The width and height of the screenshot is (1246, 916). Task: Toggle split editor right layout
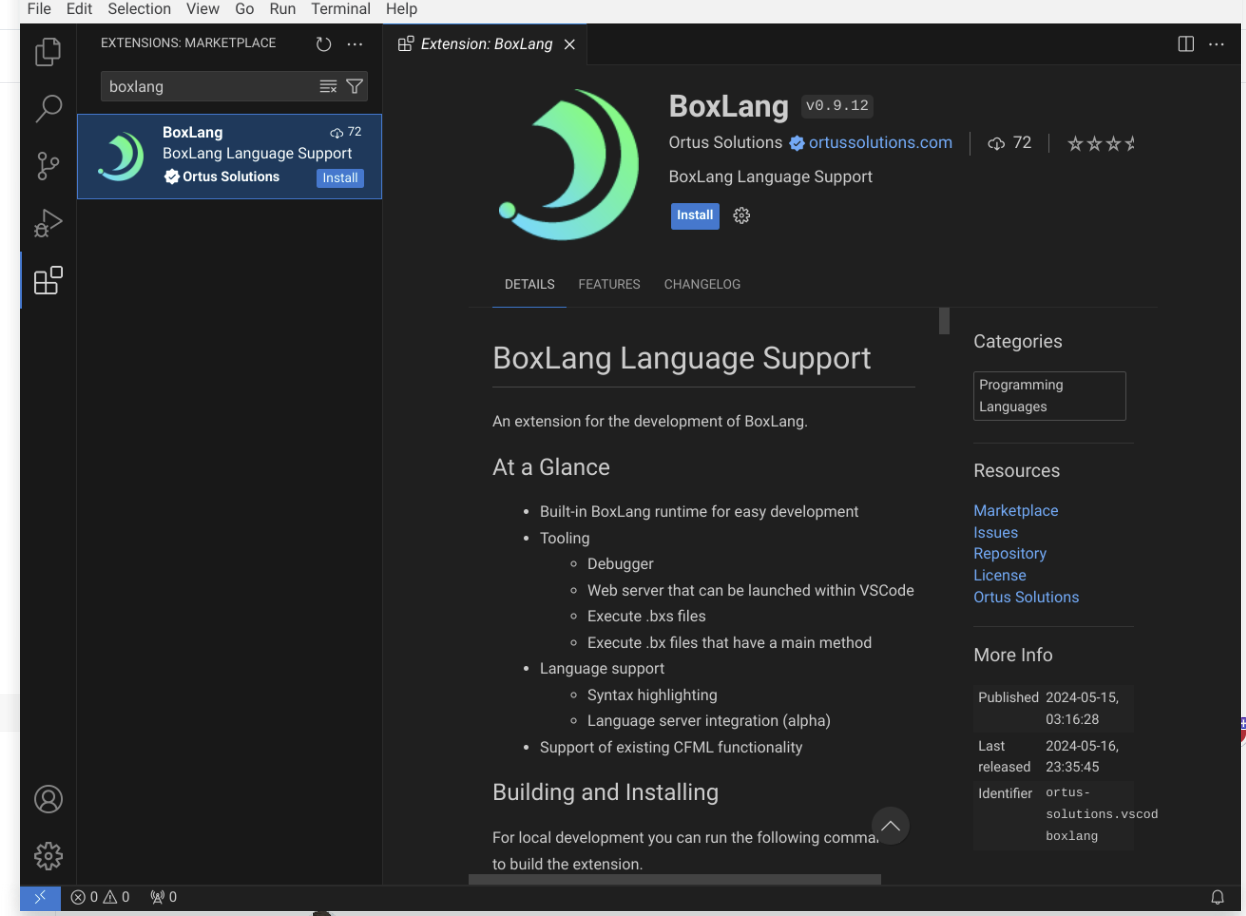(1186, 44)
